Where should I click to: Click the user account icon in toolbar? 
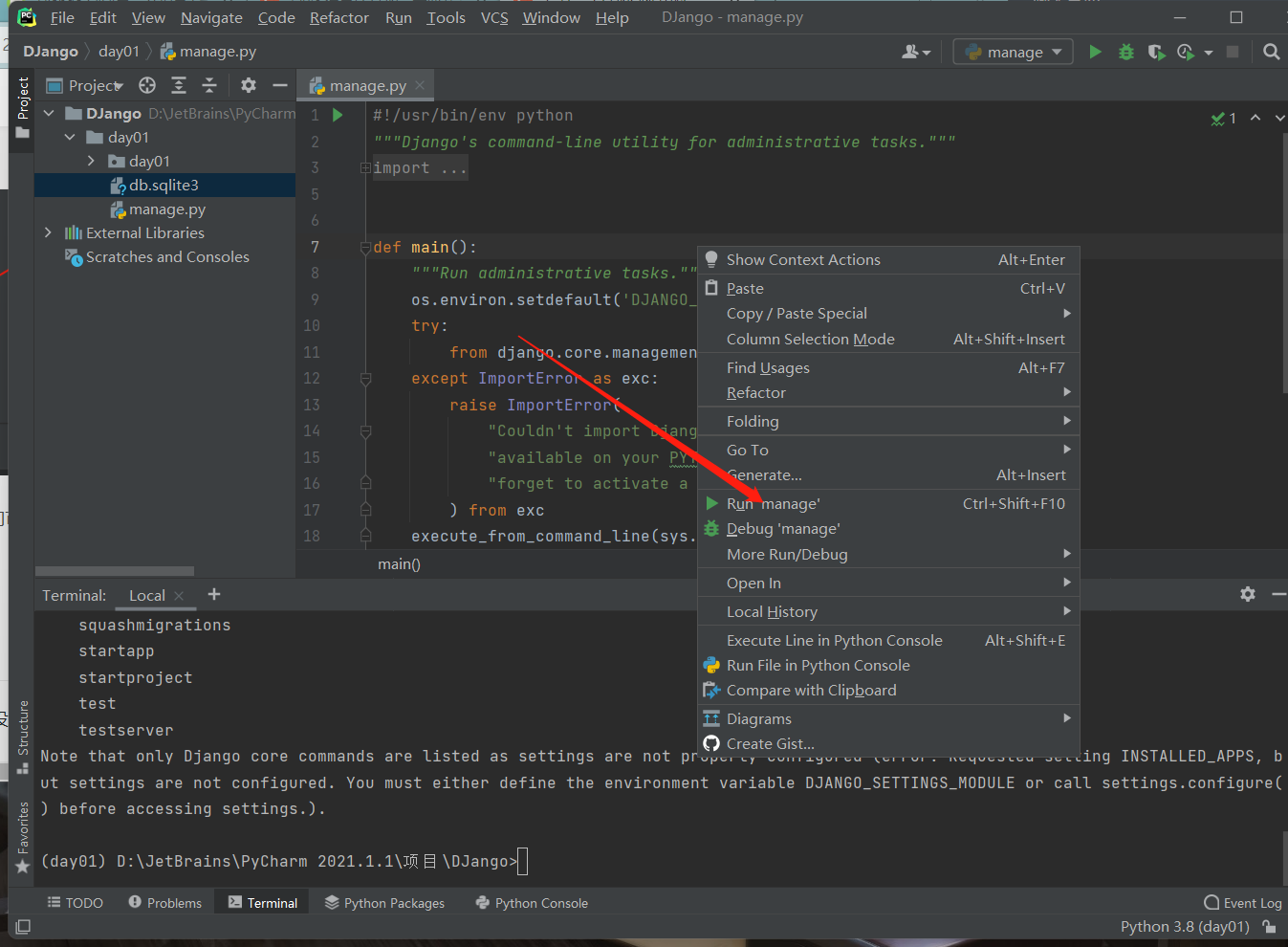pyautogui.click(x=915, y=52)
